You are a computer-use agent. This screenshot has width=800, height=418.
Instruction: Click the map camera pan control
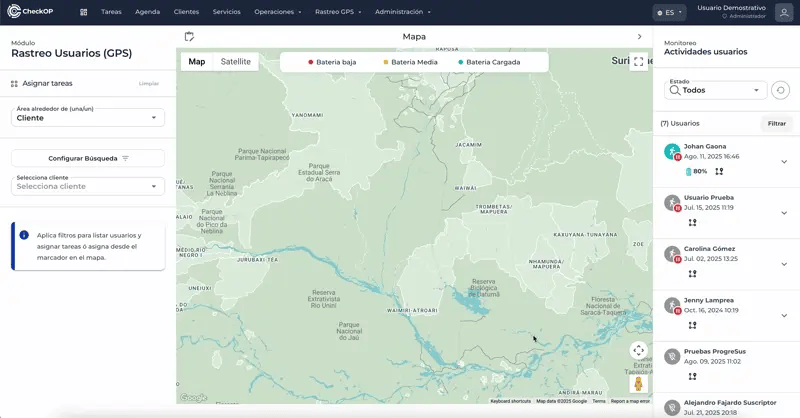pos(638,351)
